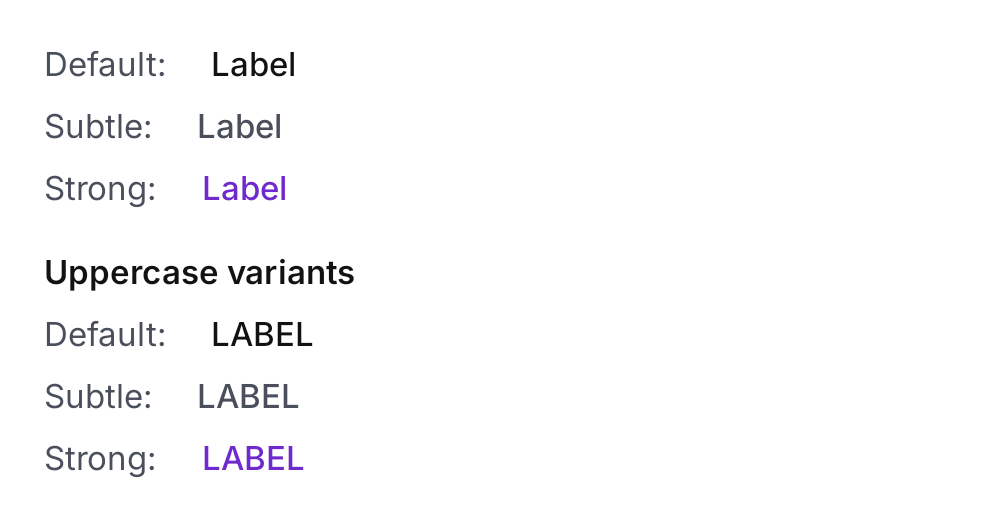
Task: Click the capital D in first 'Default:'
Action: (x=56, y=65)
